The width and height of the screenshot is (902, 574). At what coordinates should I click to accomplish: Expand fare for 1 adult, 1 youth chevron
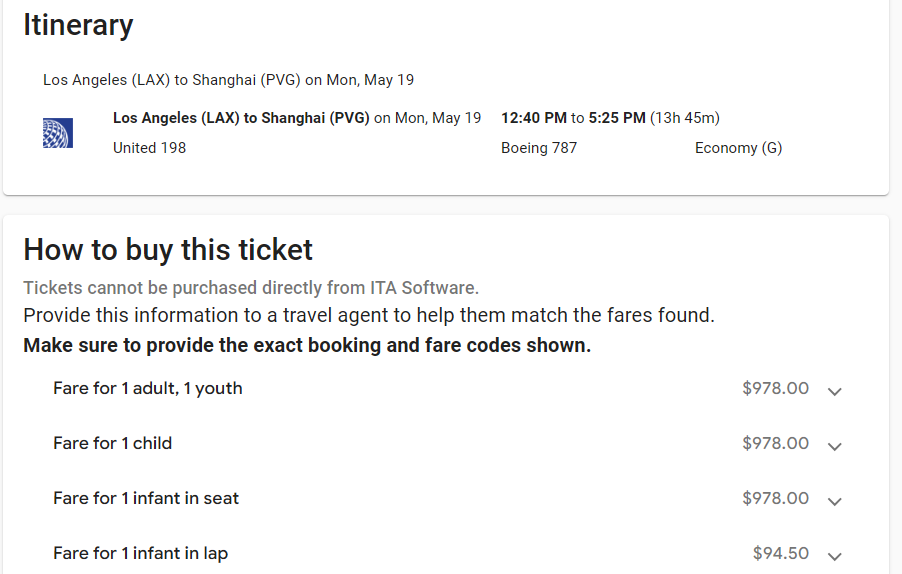point(835,391)
